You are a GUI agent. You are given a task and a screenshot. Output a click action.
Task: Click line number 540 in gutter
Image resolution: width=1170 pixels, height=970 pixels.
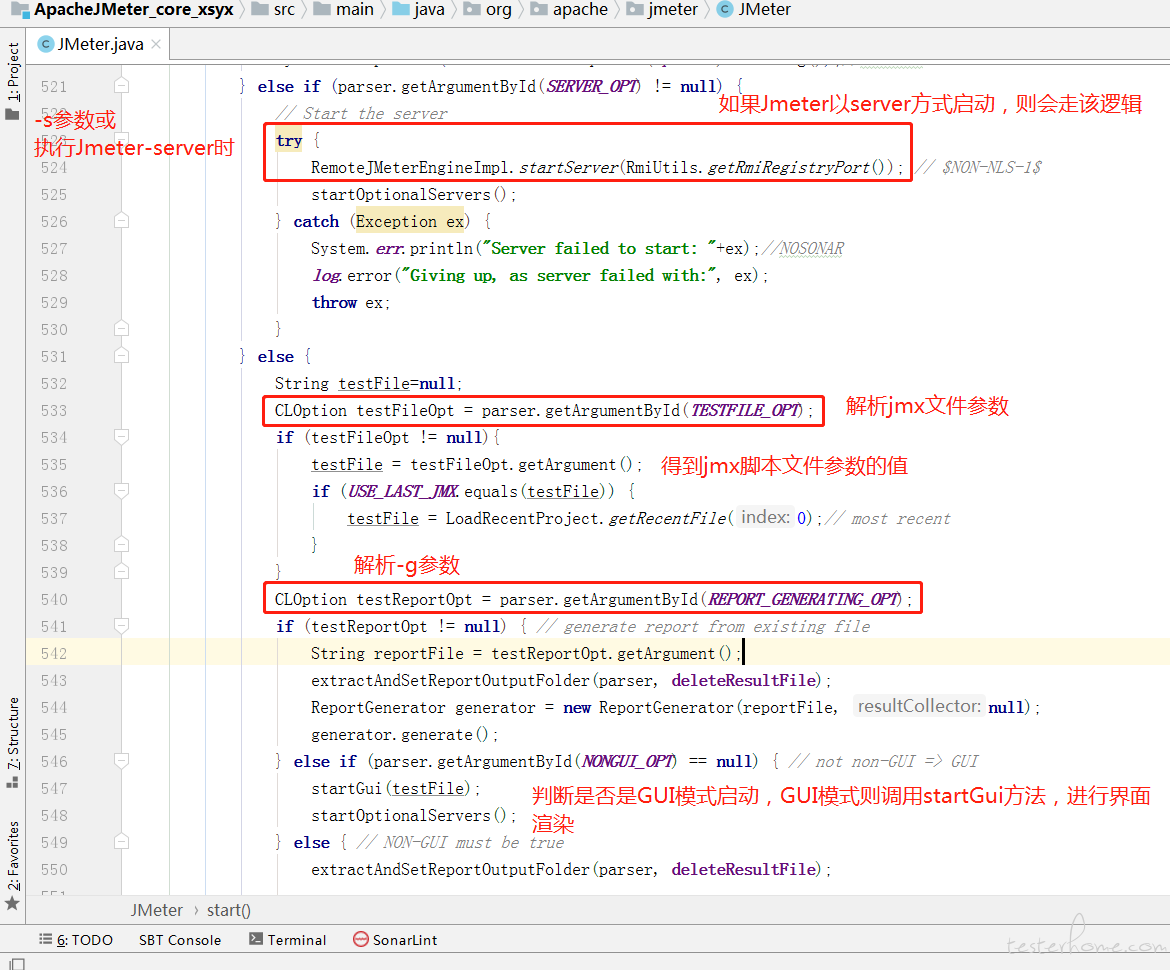(x=54, y=599)
